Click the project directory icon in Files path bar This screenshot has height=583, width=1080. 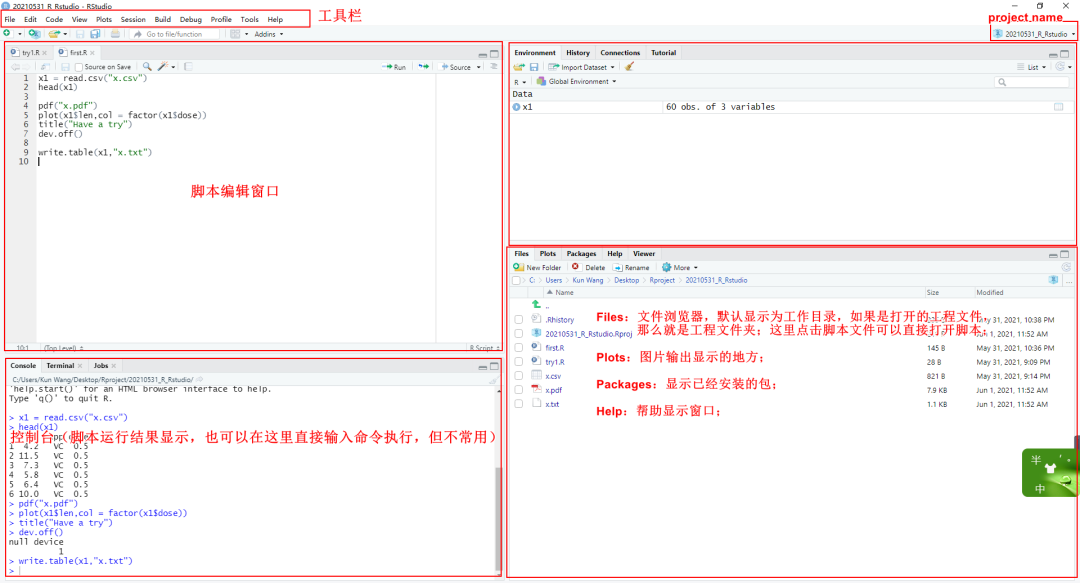click(x=1053, y=280)
